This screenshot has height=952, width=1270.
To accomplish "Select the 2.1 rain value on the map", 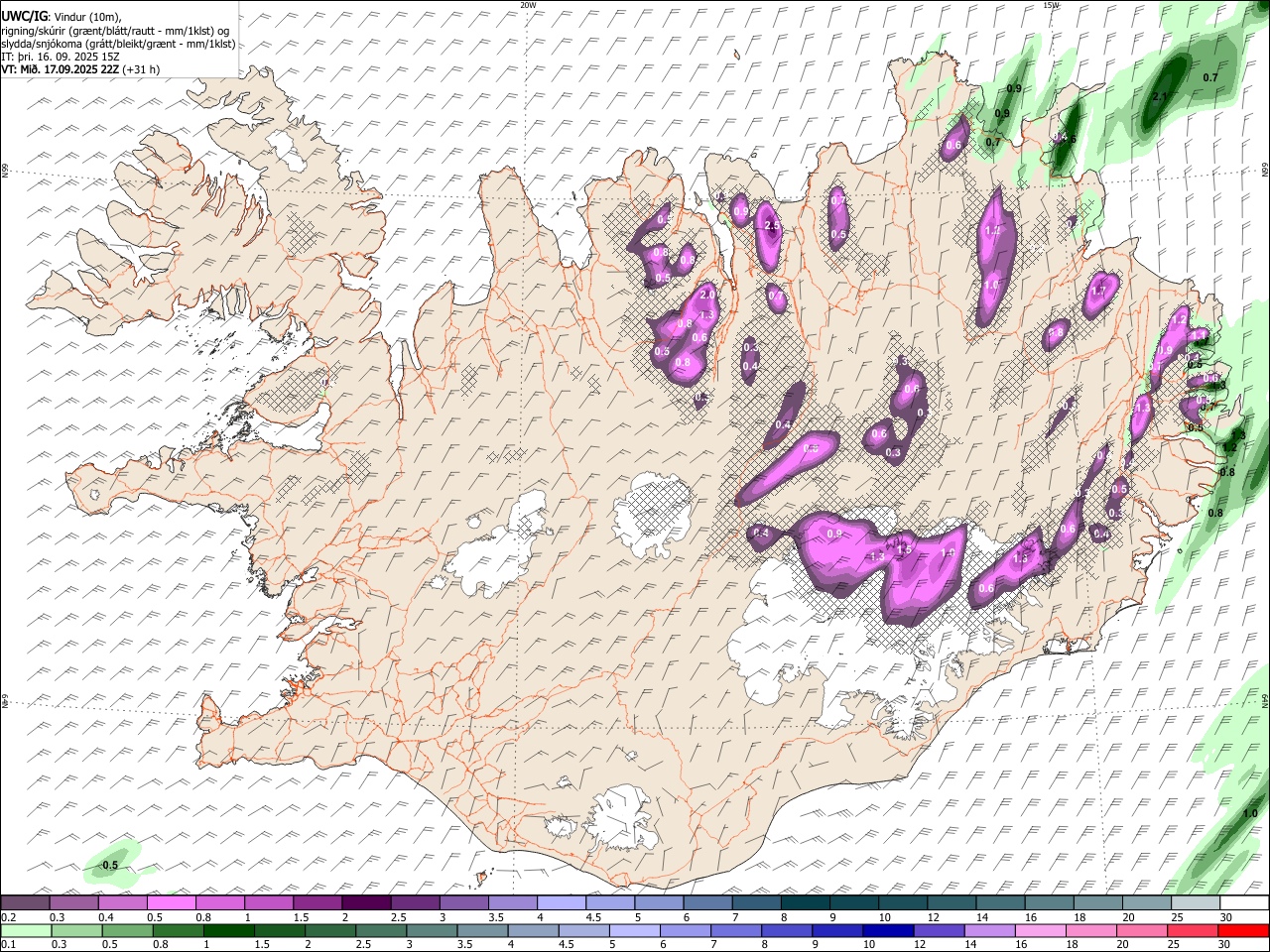I will click(1161, 96).
